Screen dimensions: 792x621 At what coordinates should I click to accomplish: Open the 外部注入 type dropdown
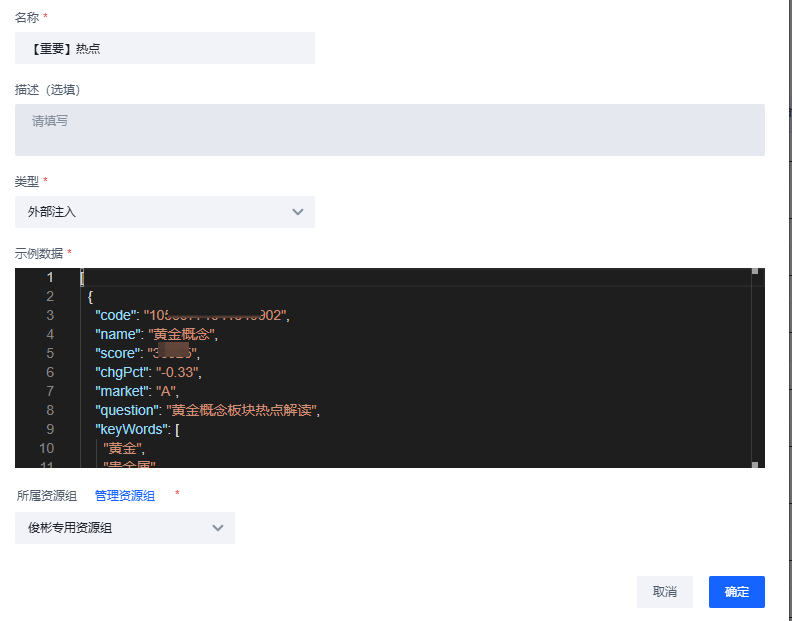pos(164,212)
